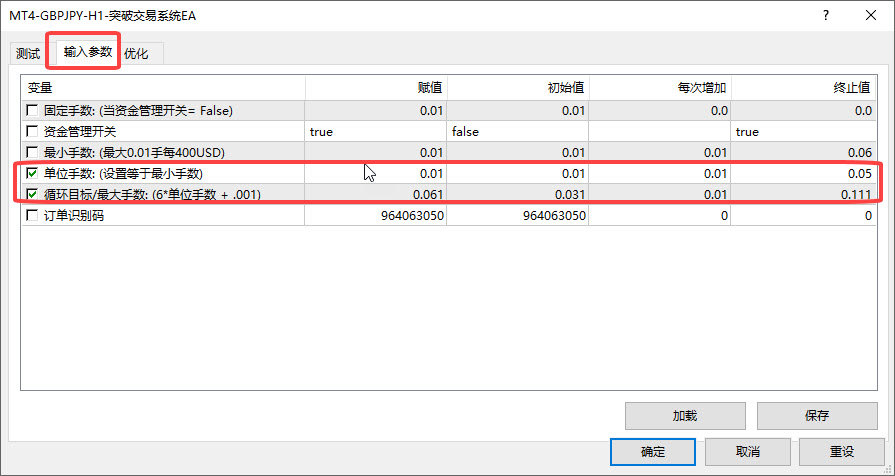
Task: Check the 最小手数 parameter box
Action: coord(33,152)
